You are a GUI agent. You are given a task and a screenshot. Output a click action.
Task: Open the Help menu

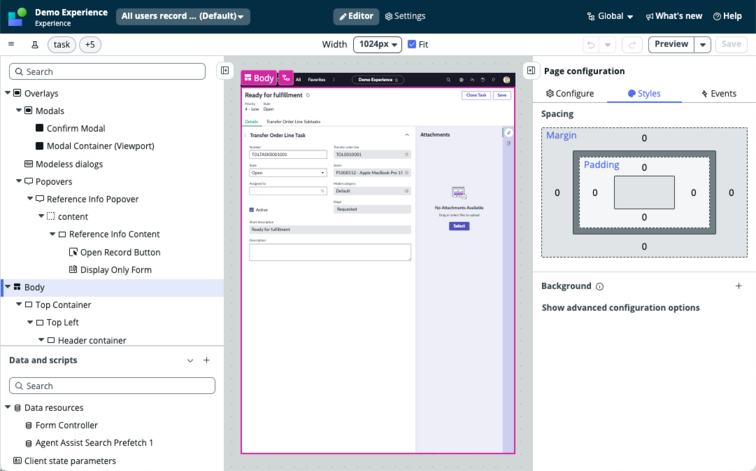(x=727, y=16)
